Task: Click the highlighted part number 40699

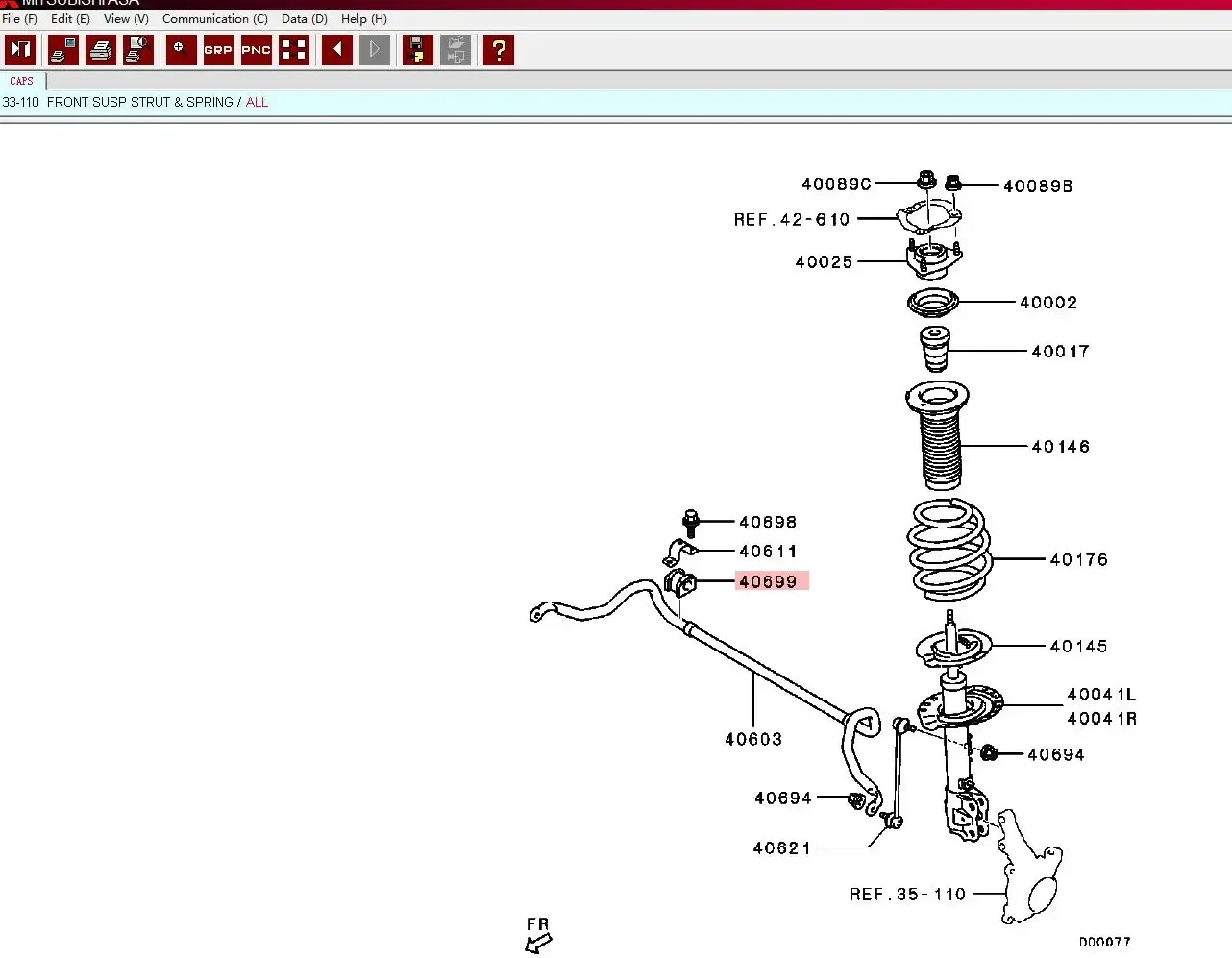Action: point(772,581)
